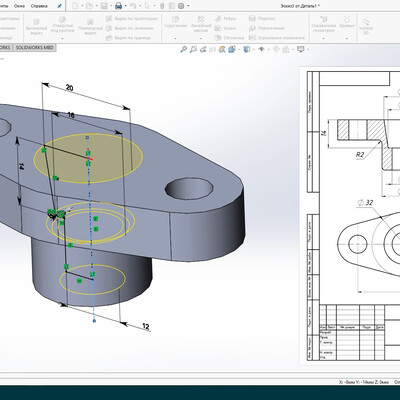Expand Display Style dropdown arrow
Image resolution: width=400 pixels, height=400 pixels.
click(254, 50)
